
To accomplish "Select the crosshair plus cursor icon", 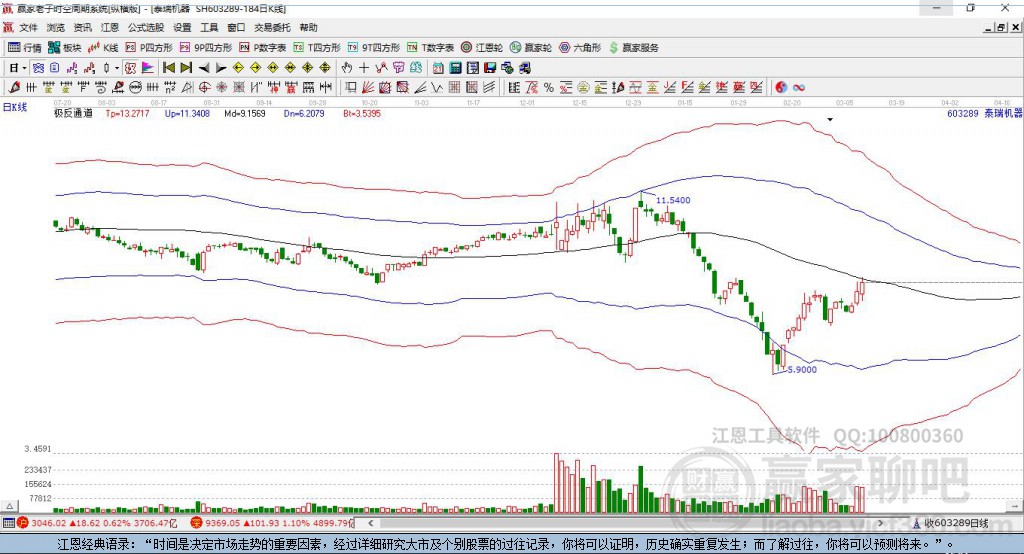I will coord(364,68).
